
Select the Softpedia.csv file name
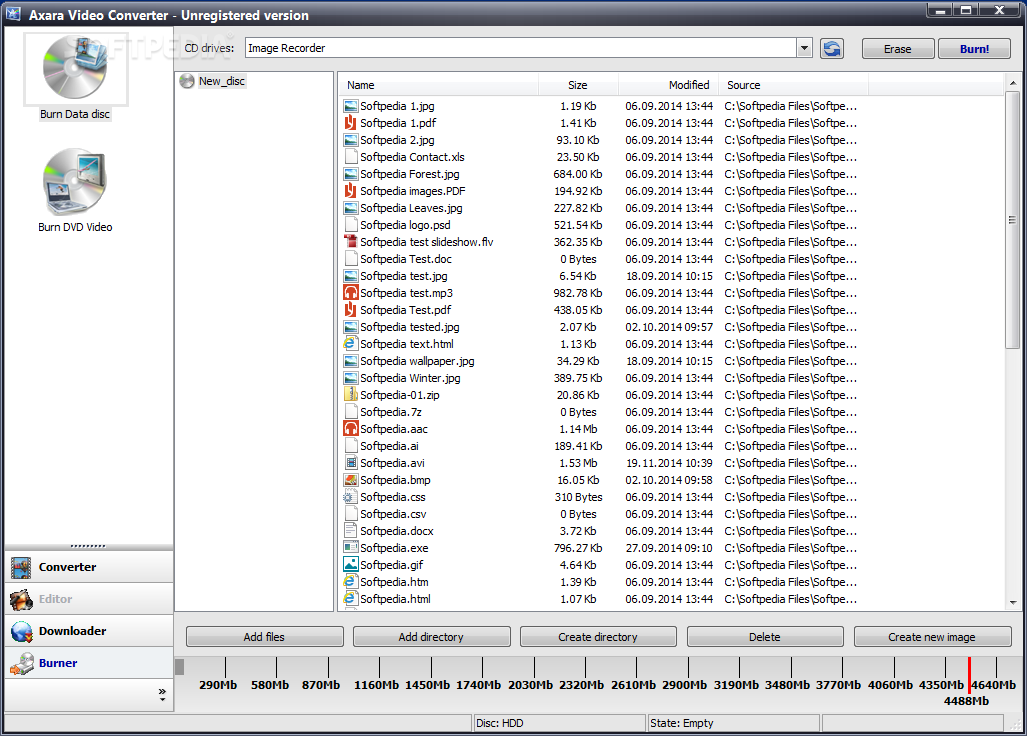393,515
